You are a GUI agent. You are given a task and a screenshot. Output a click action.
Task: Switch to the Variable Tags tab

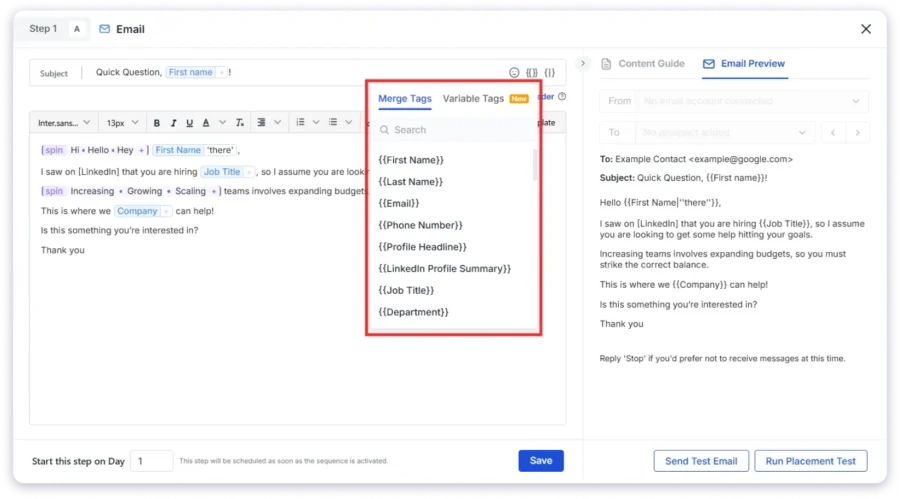pos(473,99)
